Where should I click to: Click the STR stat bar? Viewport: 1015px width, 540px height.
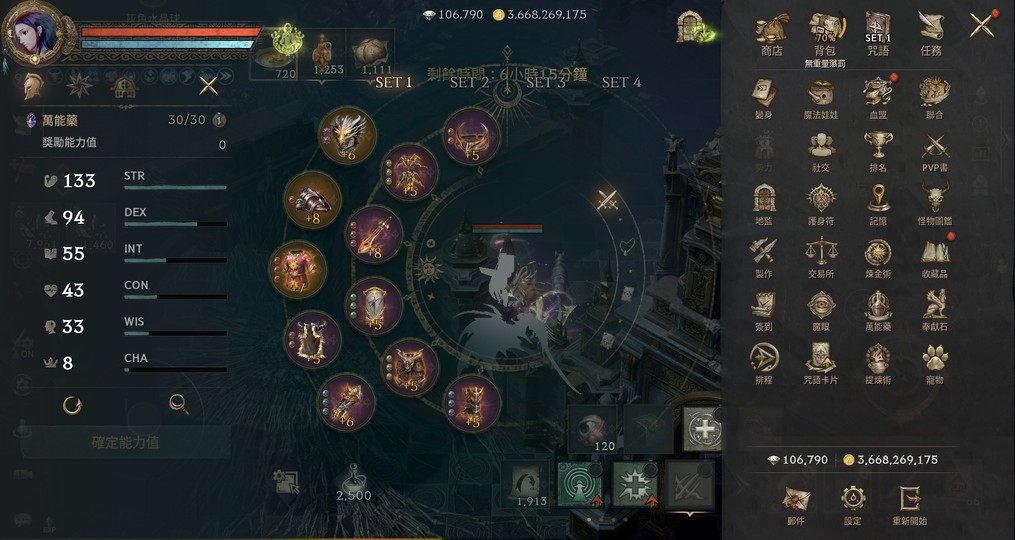click(175, 187)
